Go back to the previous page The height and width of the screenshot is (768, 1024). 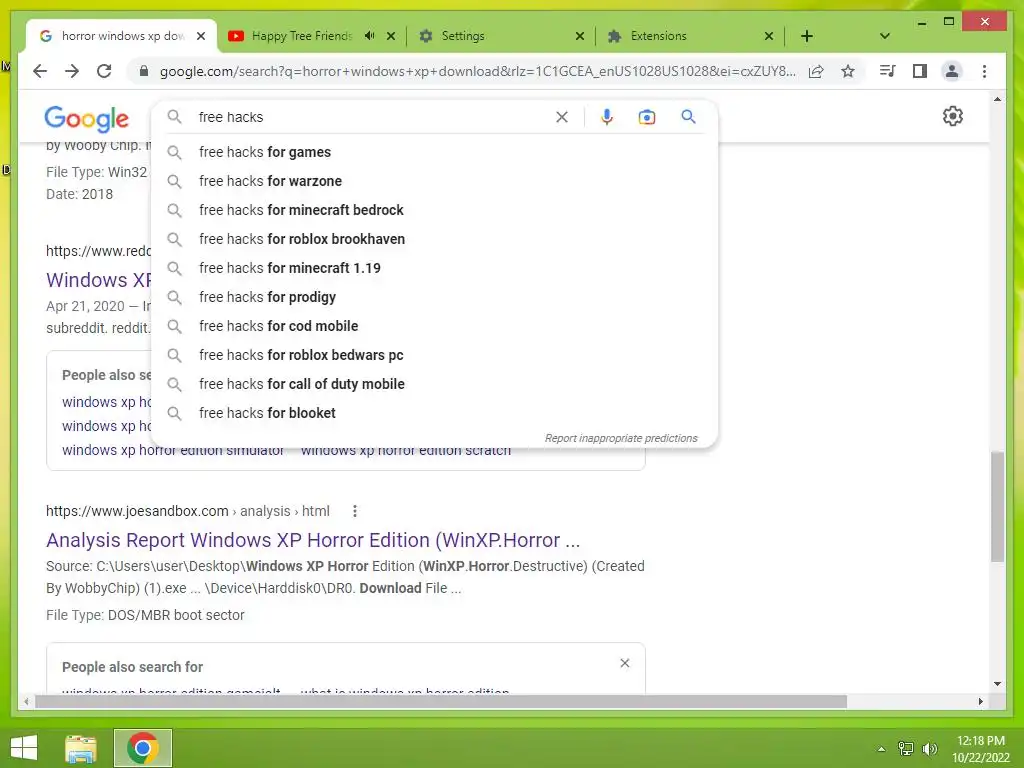coord(40,71)
